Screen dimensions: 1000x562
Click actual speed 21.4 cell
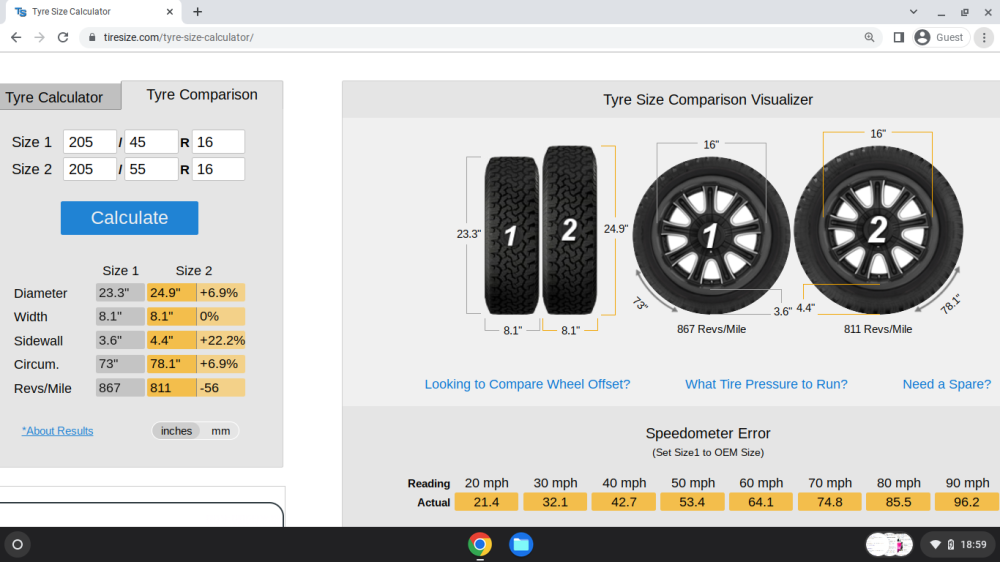pyautogui.click(x=486, y=502)
